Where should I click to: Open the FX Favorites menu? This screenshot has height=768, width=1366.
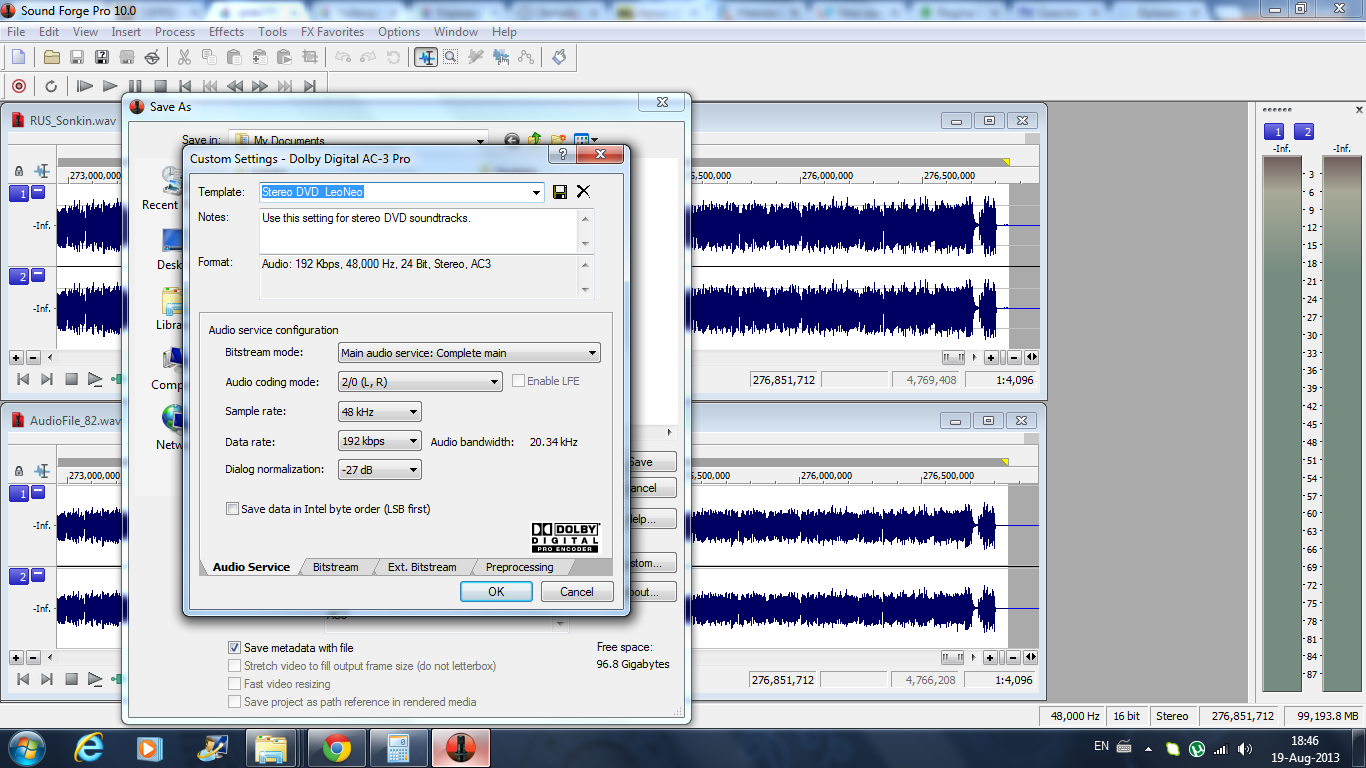click(x=333, y=32)
